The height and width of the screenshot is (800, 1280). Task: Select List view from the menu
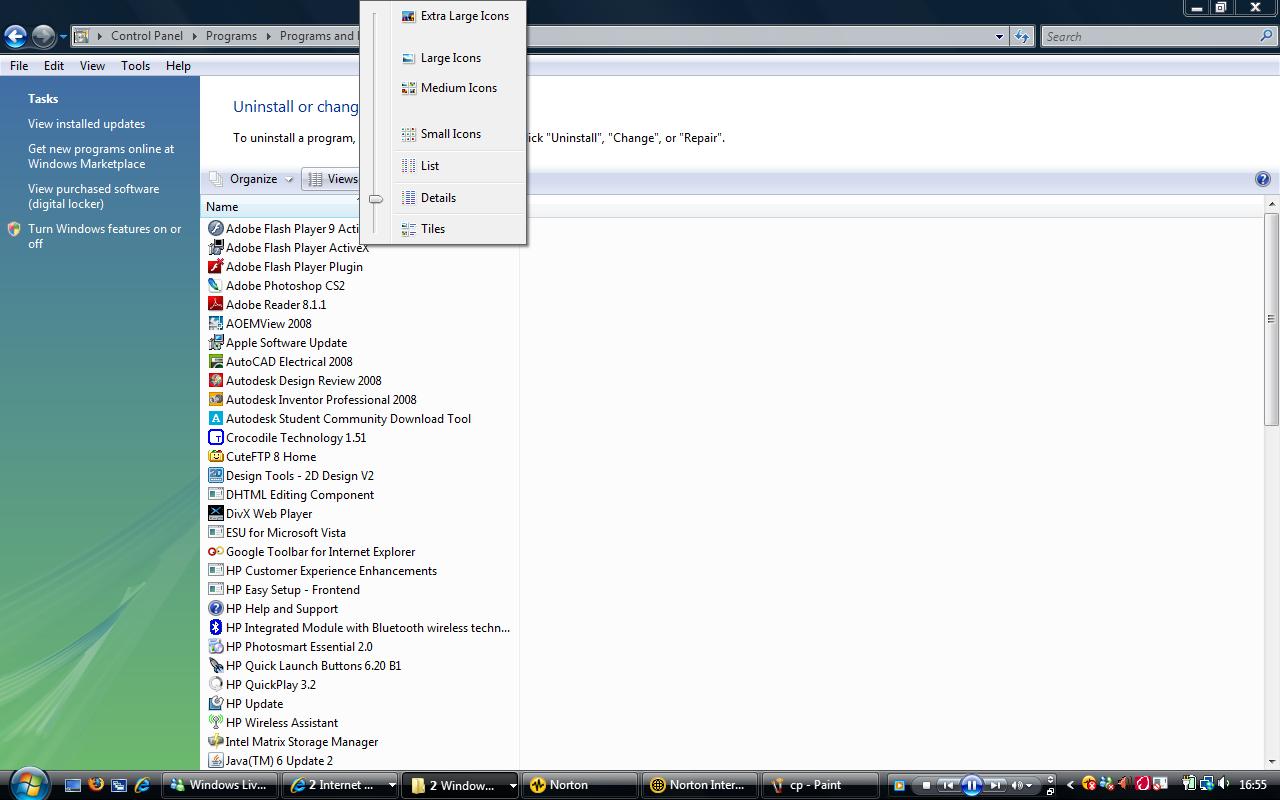point(420,166)
